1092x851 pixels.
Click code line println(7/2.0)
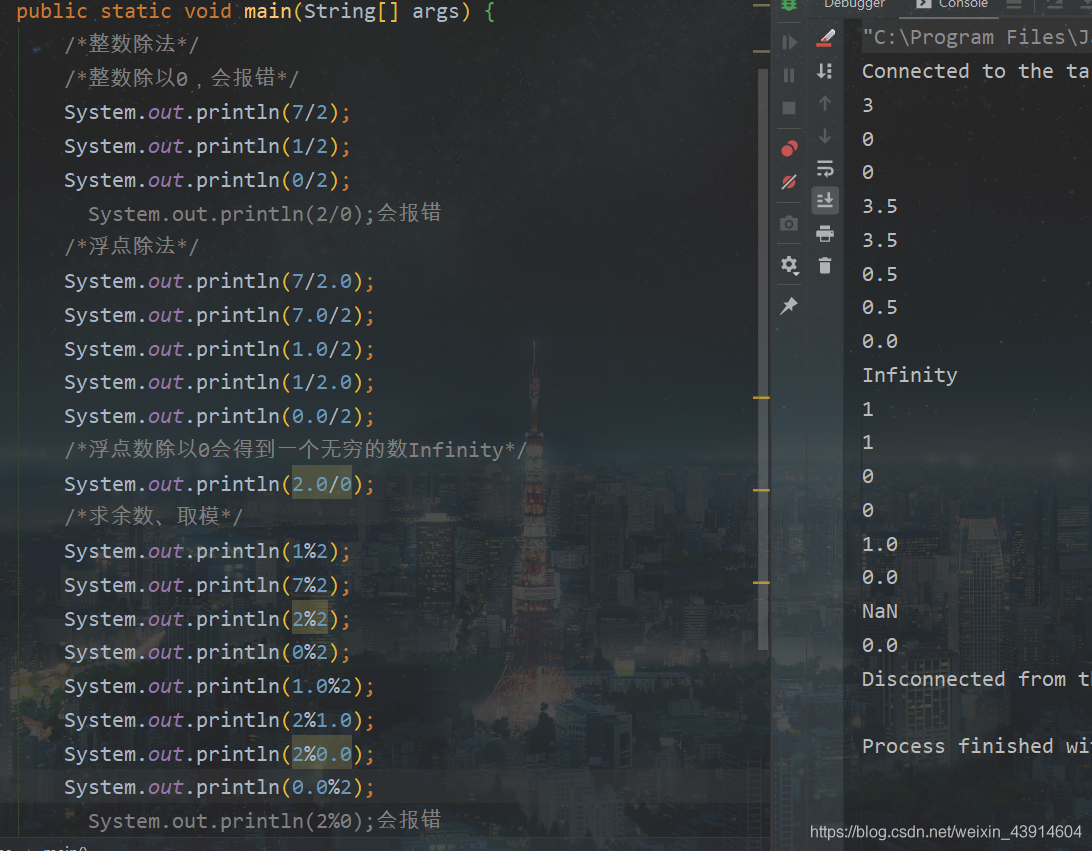pyautogui.click(x=219, y=281)
